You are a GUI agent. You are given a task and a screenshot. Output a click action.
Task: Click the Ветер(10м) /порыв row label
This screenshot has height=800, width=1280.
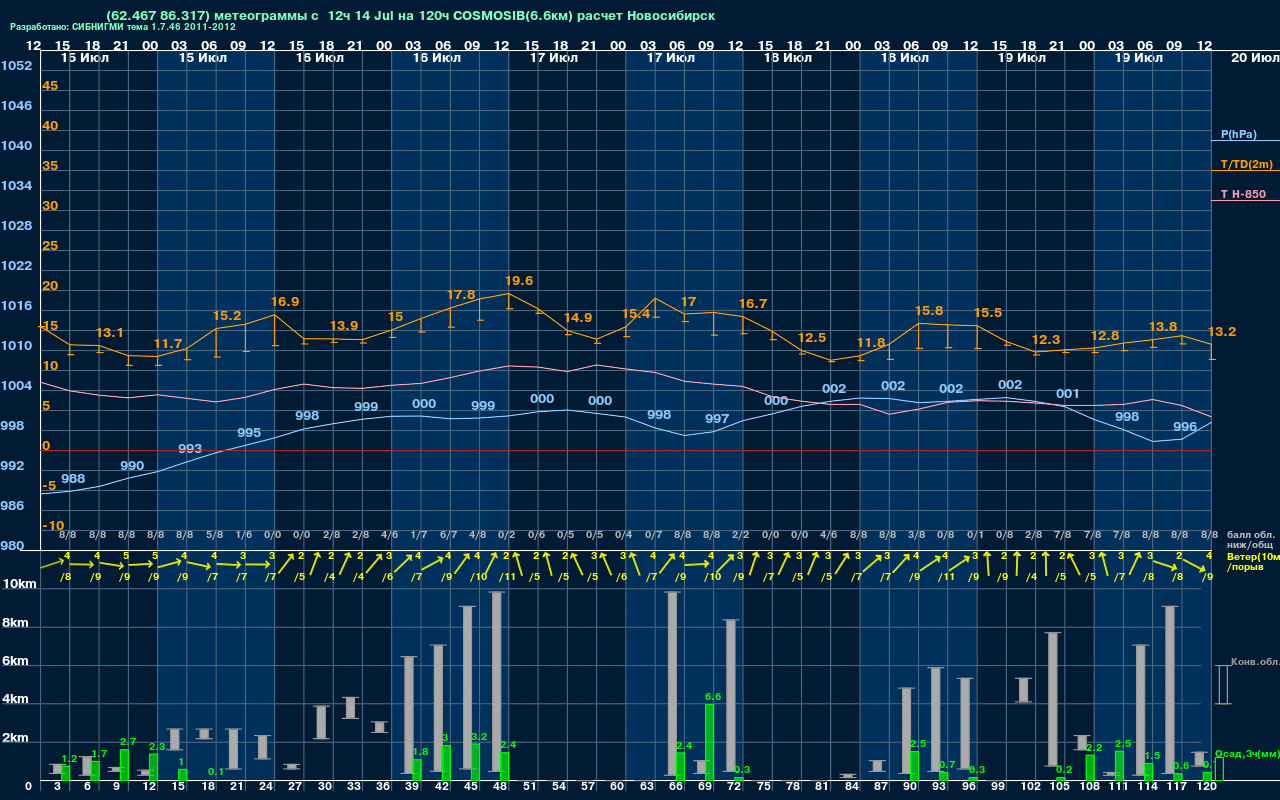[x=1253, y=561]
